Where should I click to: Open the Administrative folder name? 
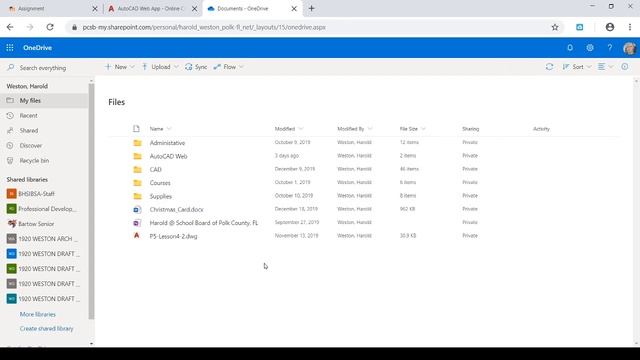tap(167, 143)
